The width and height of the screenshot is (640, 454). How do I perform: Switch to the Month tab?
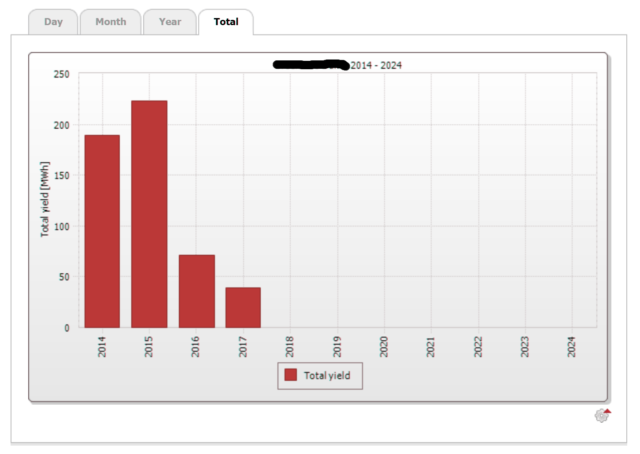tap(110, 21)
